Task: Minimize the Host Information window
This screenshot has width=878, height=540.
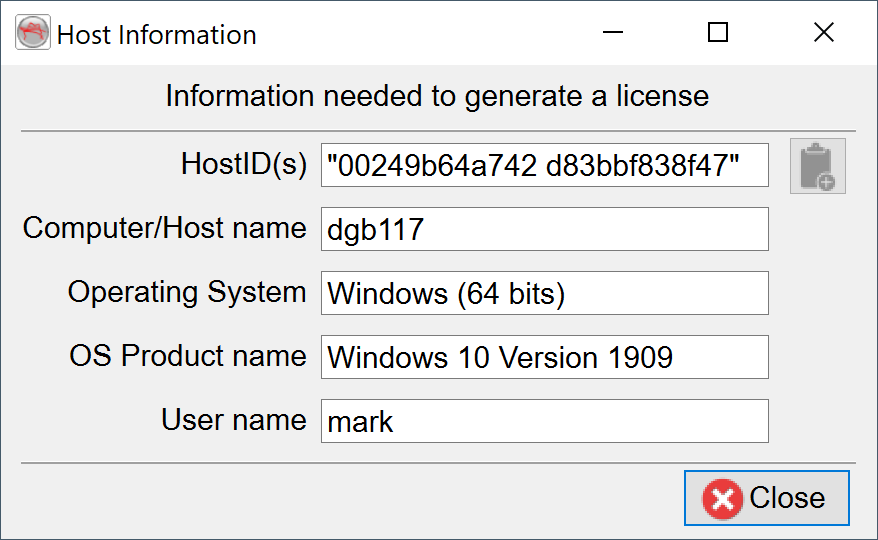Action: (612, 34)
